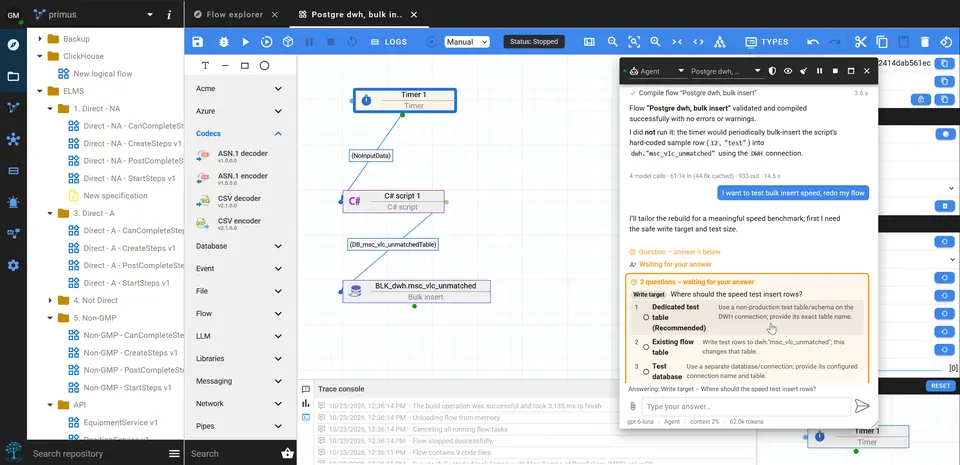This screenshot has height=465, width=960.
Task: Click the zoom out magnifier icon
Action: (612, 42)
